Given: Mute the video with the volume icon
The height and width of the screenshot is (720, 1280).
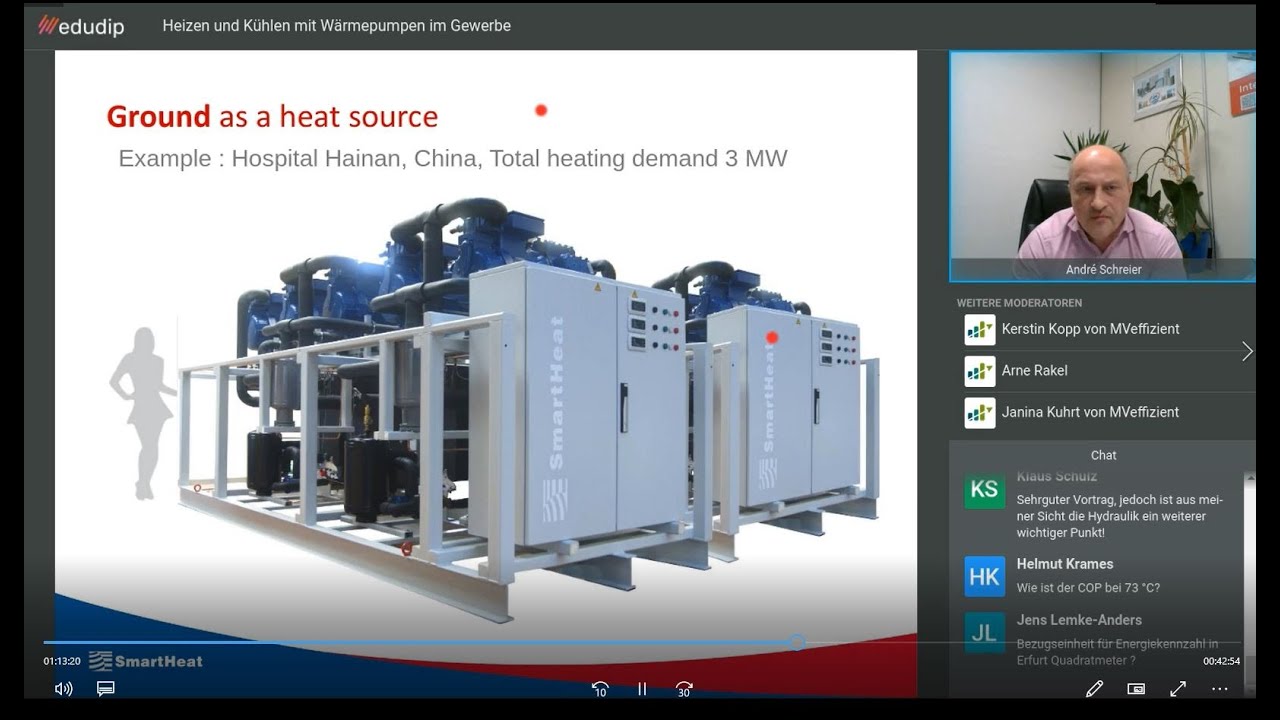Looking at the screenshot, I should 64,688.
